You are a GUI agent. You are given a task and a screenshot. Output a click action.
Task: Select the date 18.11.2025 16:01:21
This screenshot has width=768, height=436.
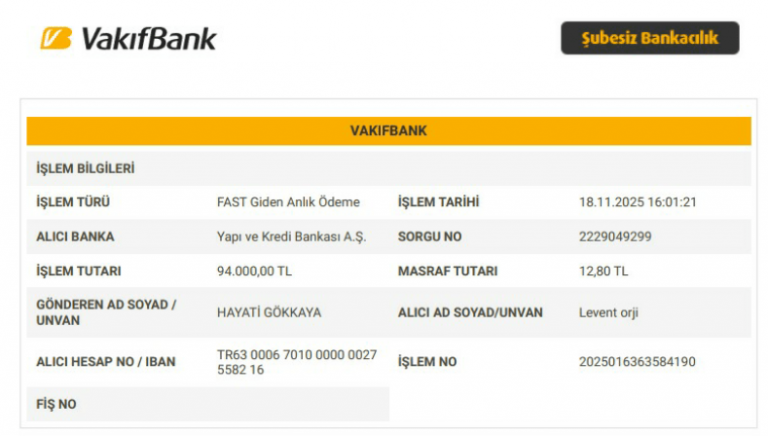tap(638, 202)
